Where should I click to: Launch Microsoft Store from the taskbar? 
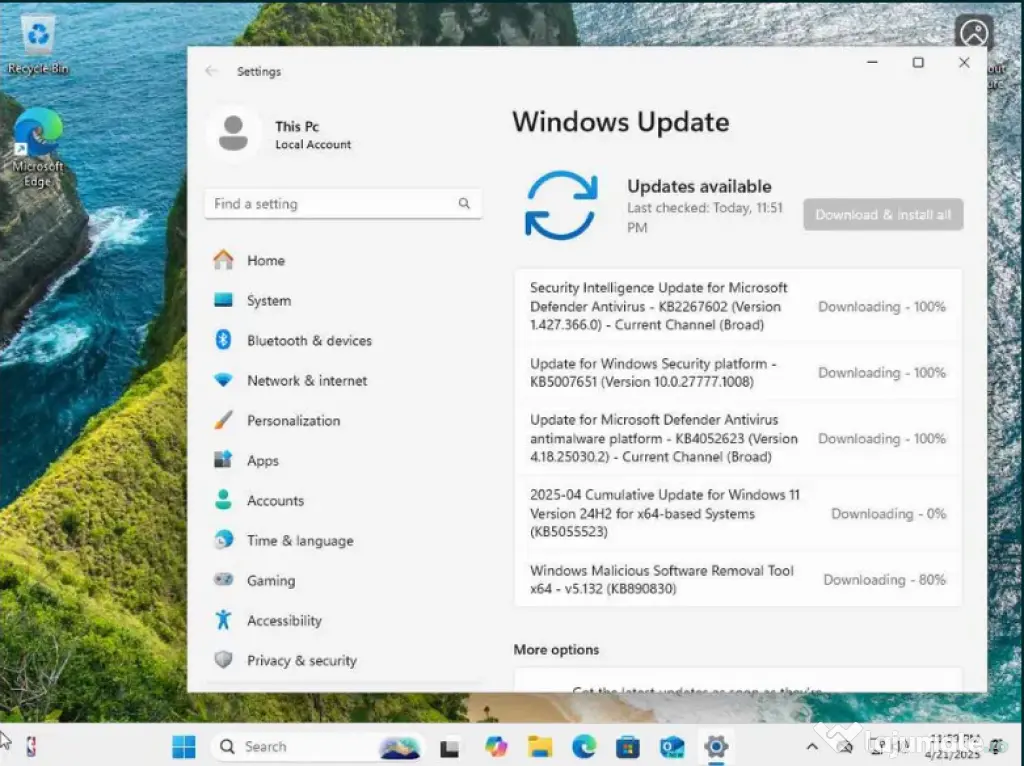tap(628, 746)
